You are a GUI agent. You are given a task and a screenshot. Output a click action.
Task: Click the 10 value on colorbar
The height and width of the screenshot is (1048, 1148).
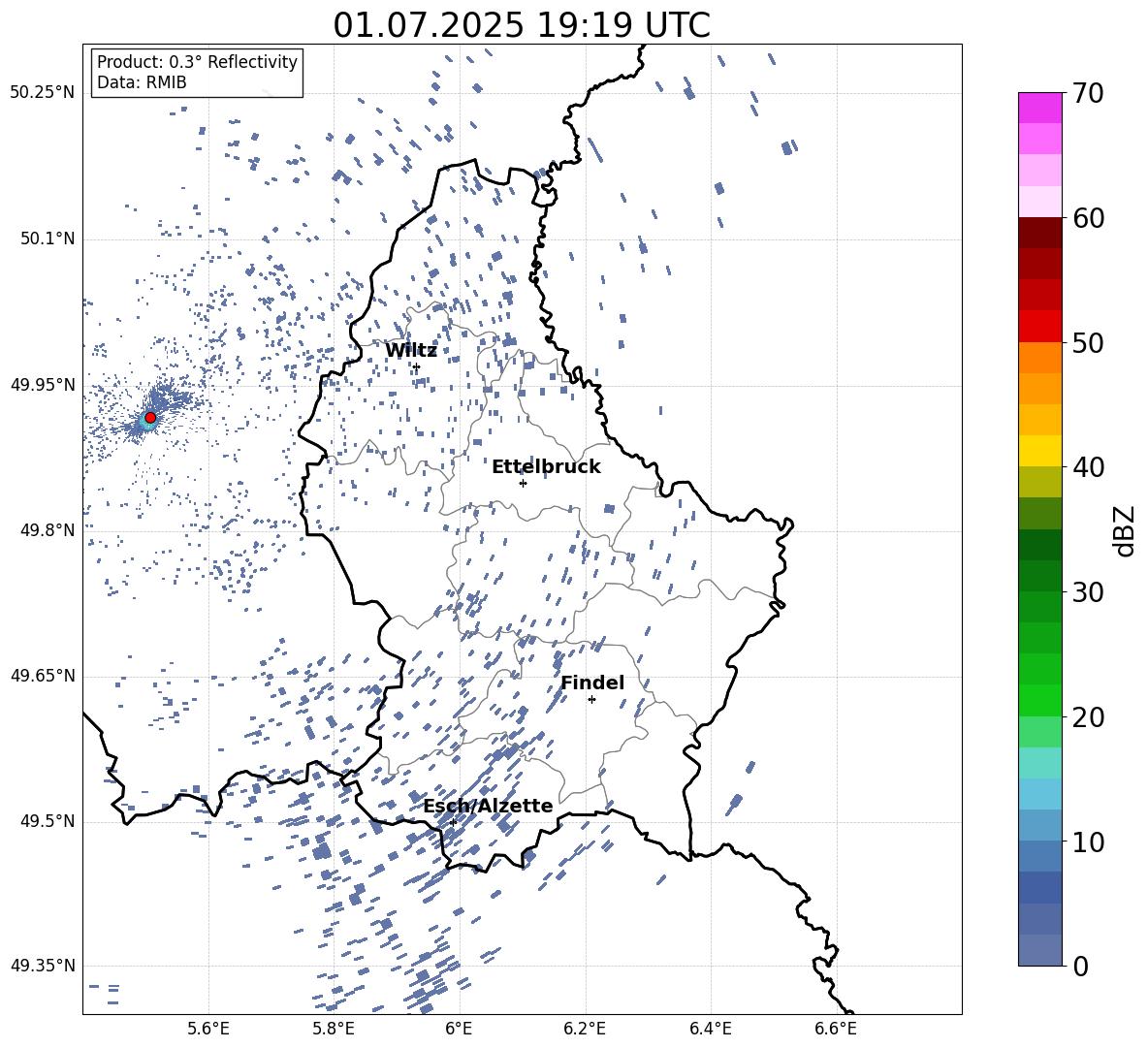coord(1088,841)
